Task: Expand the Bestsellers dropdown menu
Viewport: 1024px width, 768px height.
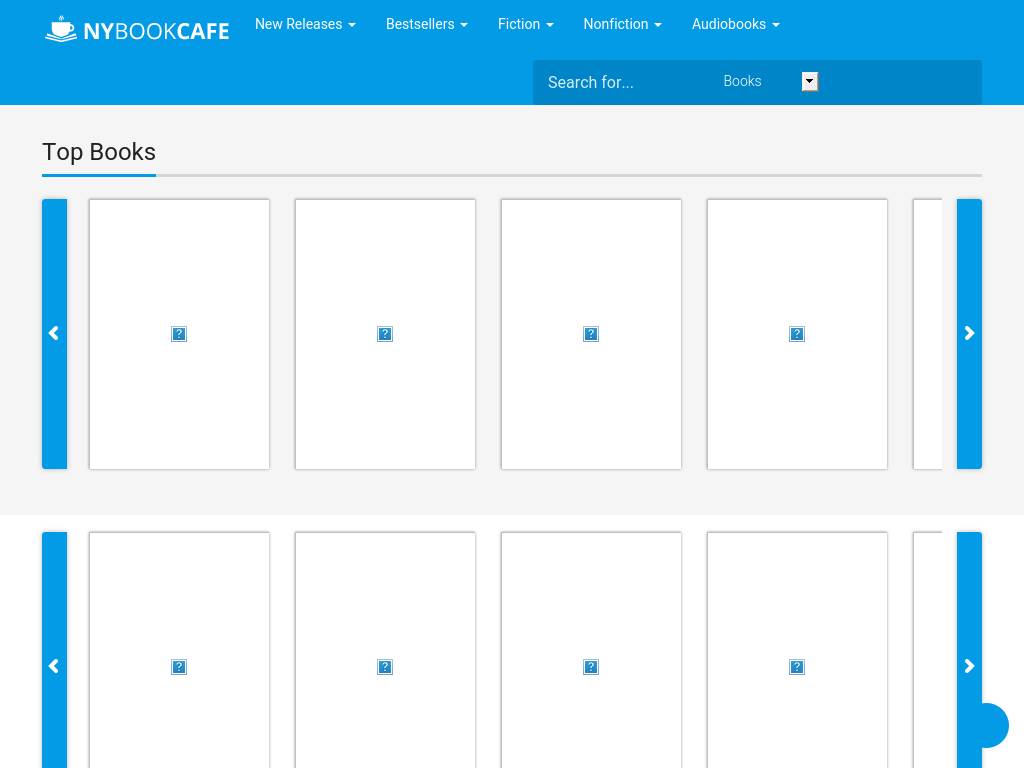Action: 426,24
